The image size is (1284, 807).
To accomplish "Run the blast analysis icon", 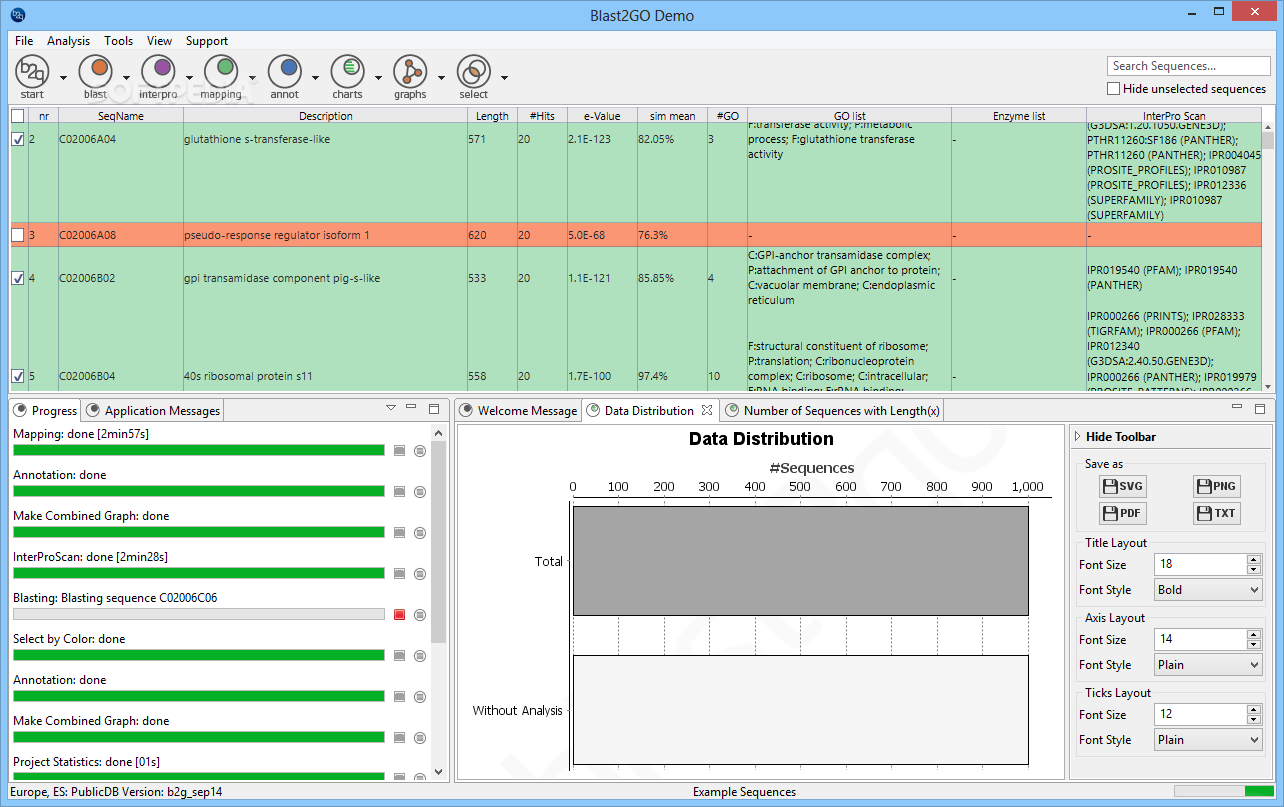I will (95, 72).
